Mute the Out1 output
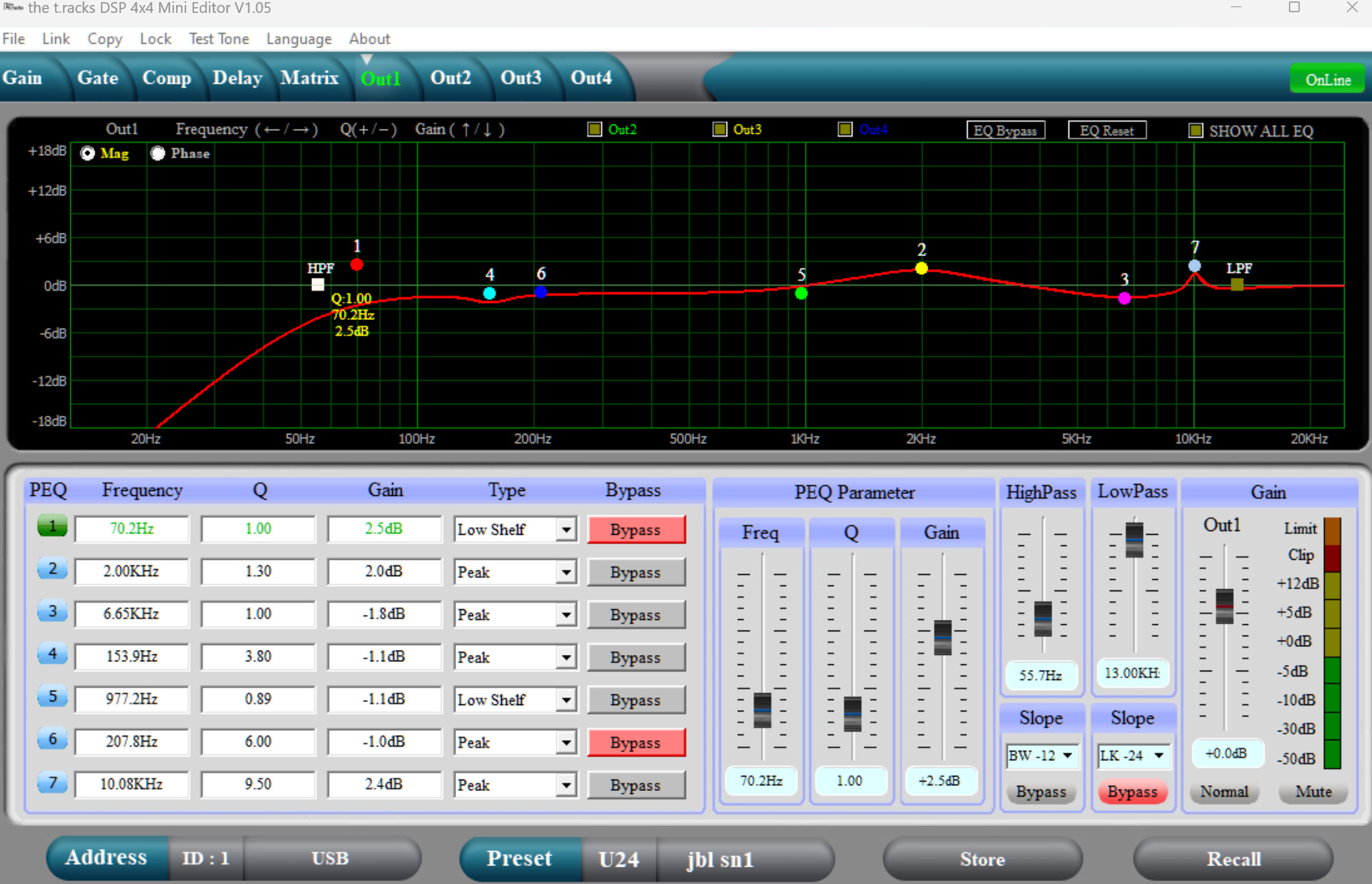The image size is (1372, 884). point(1313,792)
